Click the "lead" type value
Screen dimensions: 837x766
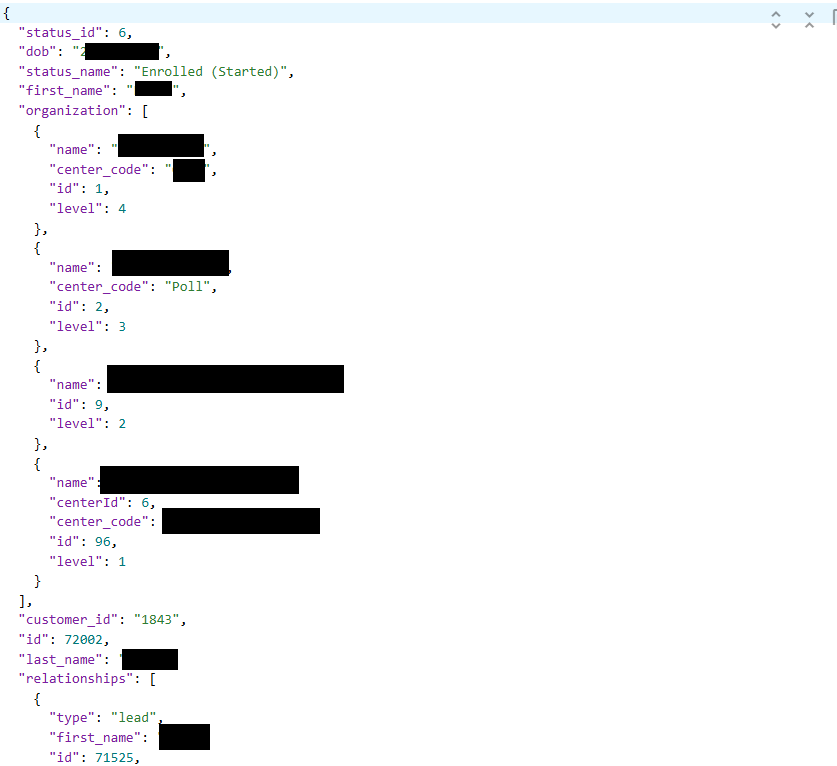[x=133, y=718]
